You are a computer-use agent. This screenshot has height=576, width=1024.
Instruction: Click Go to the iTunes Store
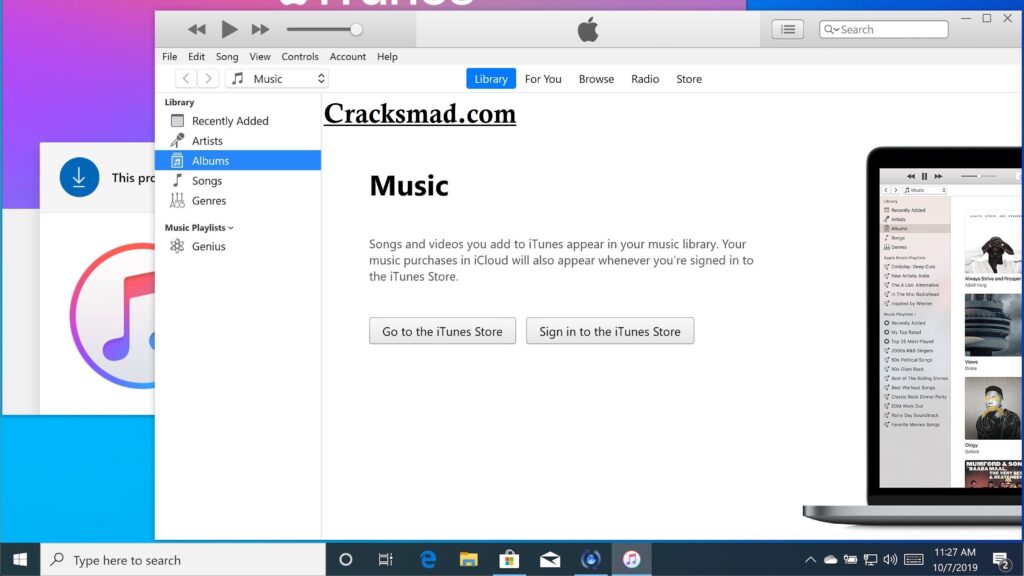click(442, 331)
